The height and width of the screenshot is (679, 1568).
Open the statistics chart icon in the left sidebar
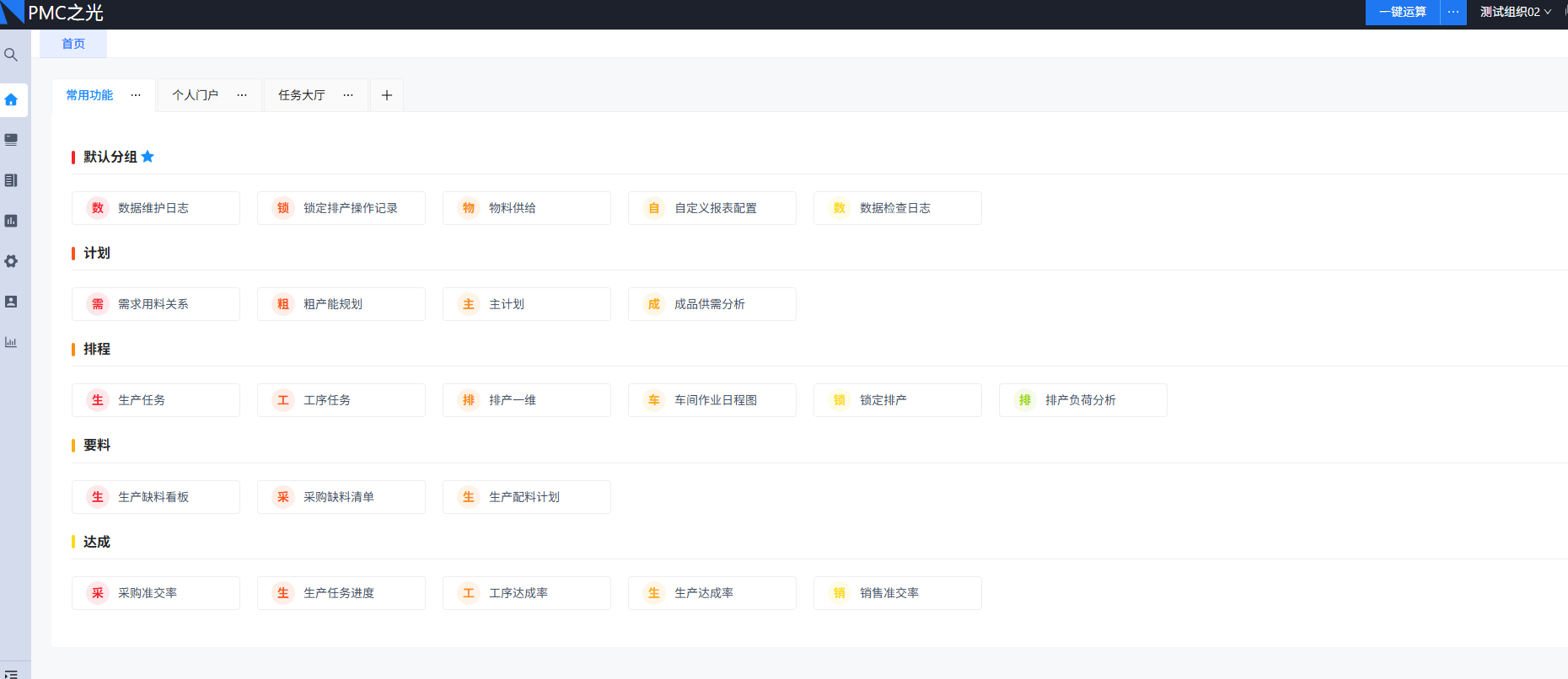coord(11,342)
